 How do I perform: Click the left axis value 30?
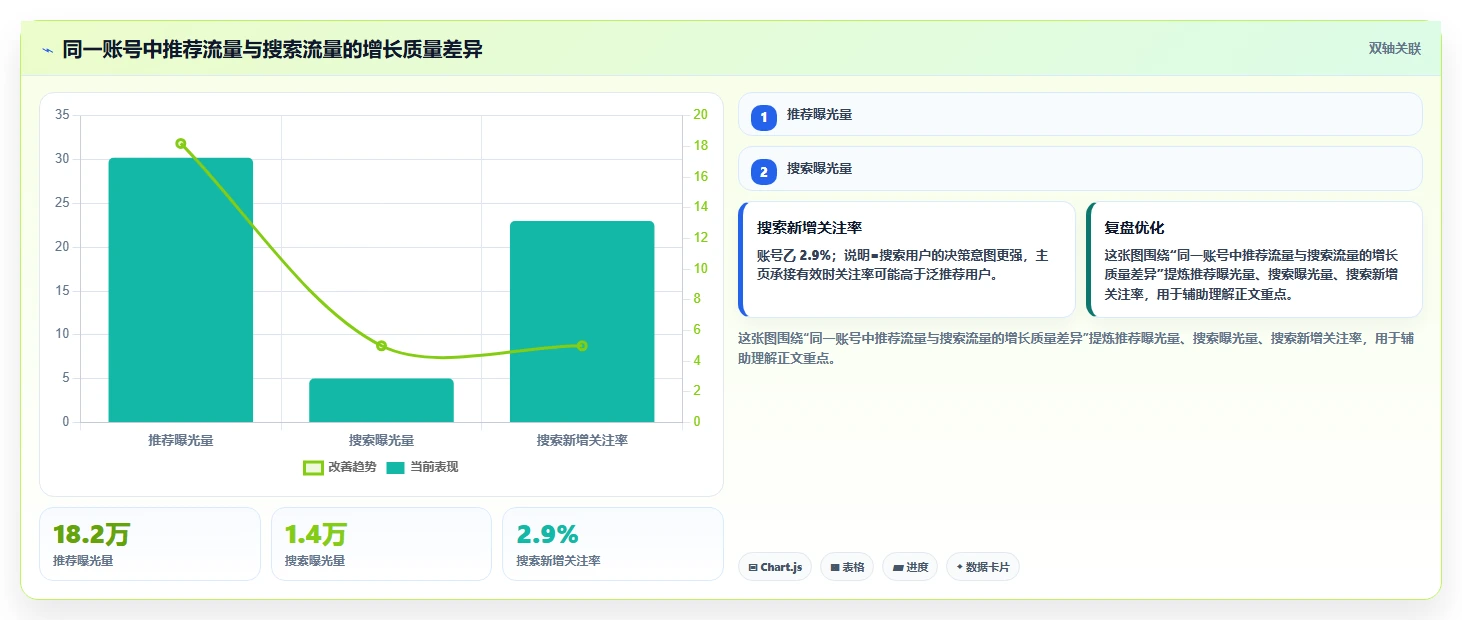point(62,159)
